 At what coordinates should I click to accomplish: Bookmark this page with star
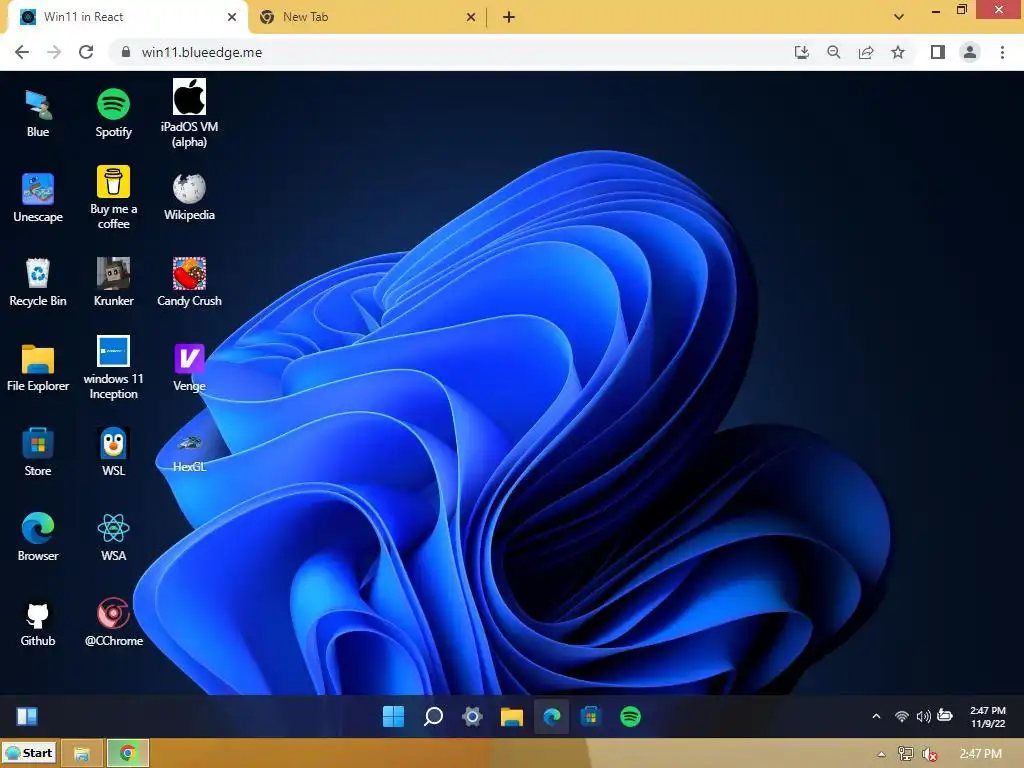pos(898,52)
